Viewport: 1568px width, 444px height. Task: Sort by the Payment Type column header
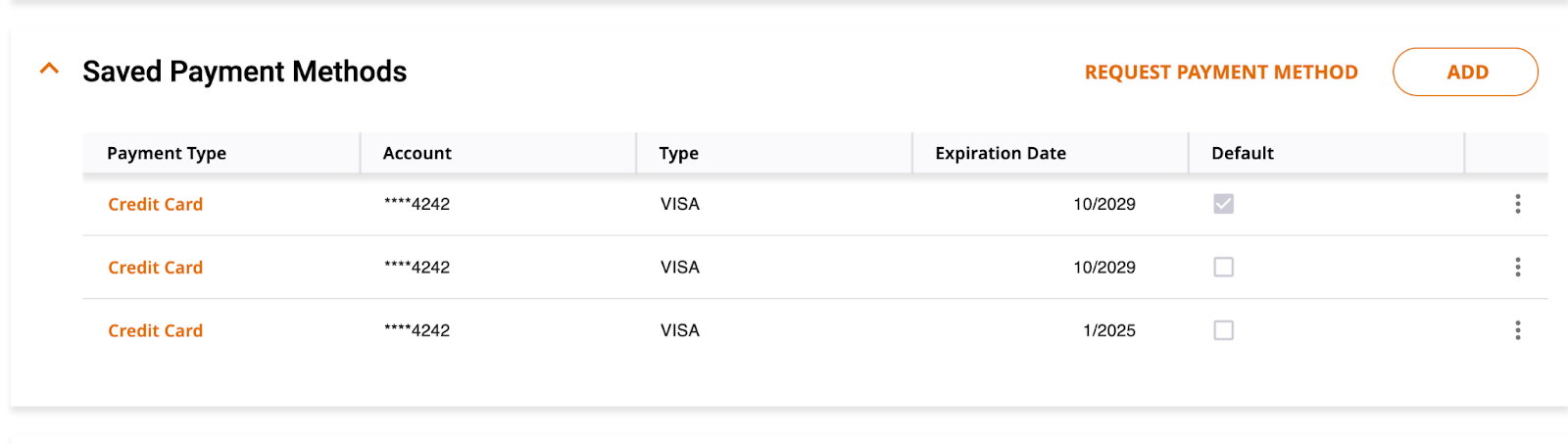point(167,153)
